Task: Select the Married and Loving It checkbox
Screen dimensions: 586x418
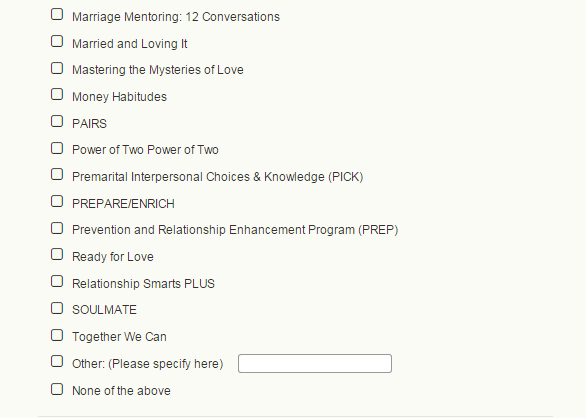Action: click(57, 42)
